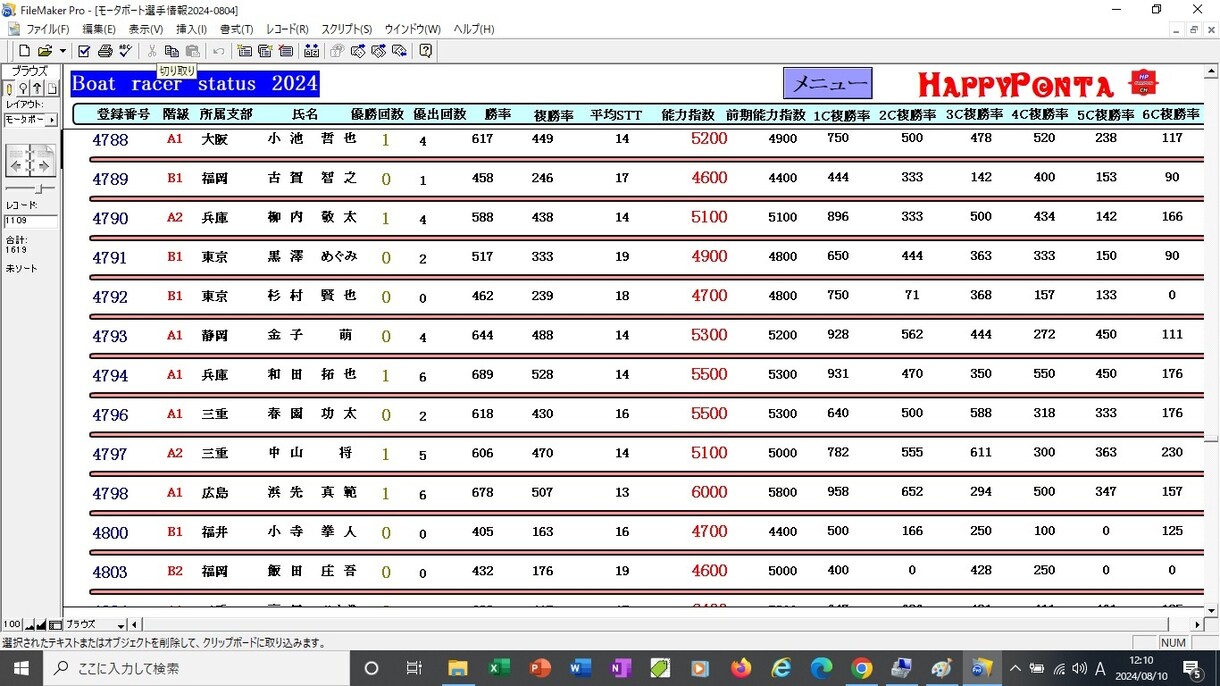Viewport: 1220px width, 686px height.
Task: Click the New Record toolbar icon
Action: click(x=245, y=51)
